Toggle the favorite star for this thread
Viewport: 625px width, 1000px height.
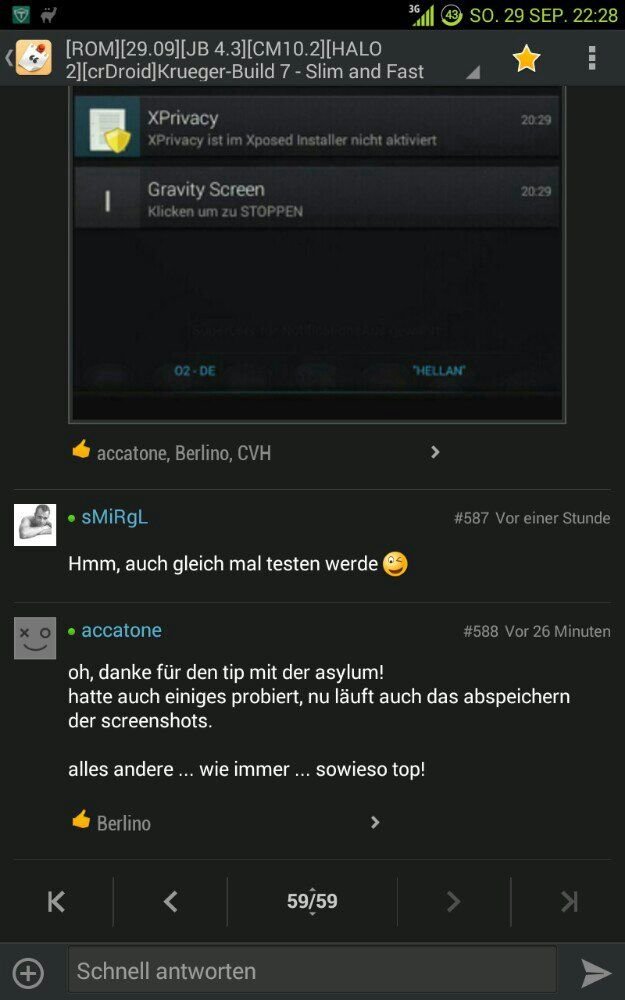click(526, 59)
